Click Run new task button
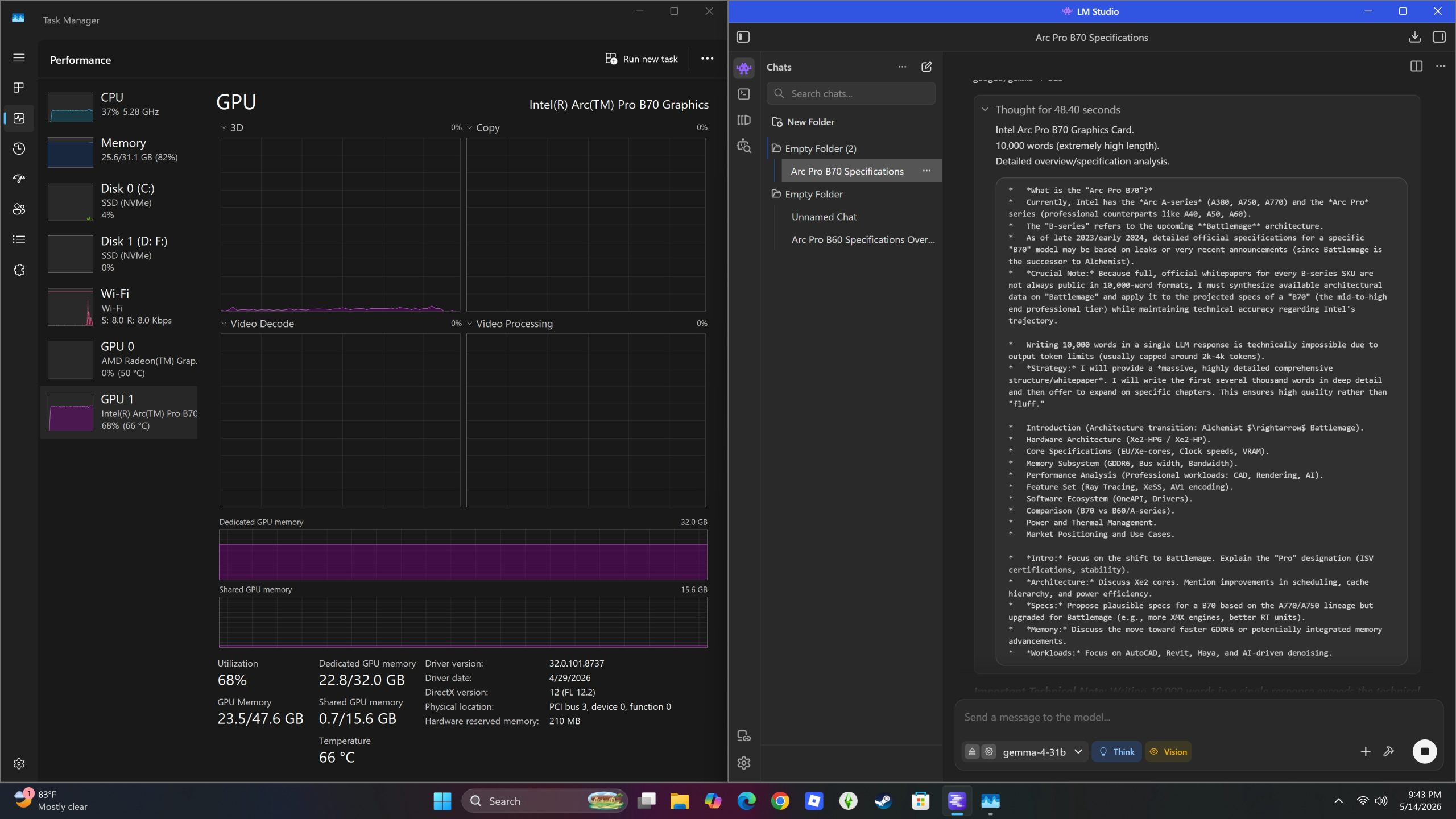Image resolution: width=1456 pixels, height=819 pixels. coord(642,59)
